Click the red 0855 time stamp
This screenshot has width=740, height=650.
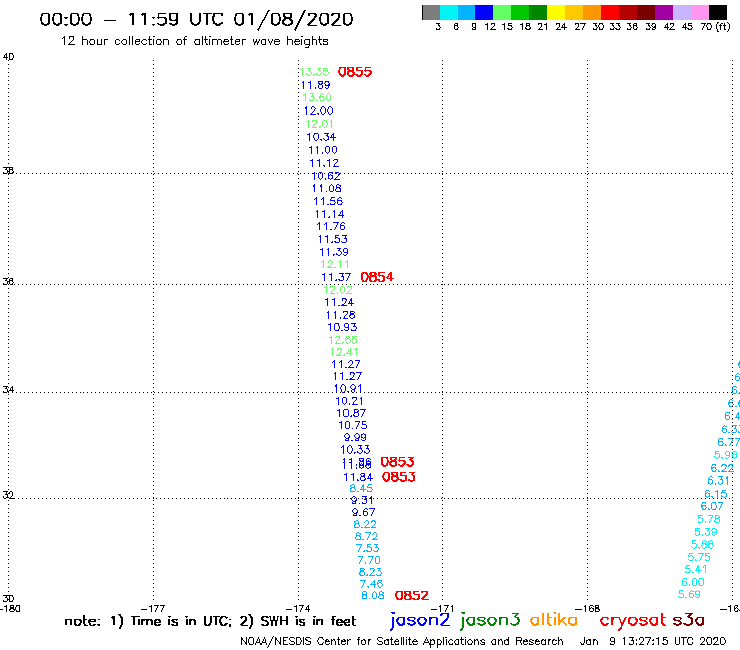(x=355, y=72)
